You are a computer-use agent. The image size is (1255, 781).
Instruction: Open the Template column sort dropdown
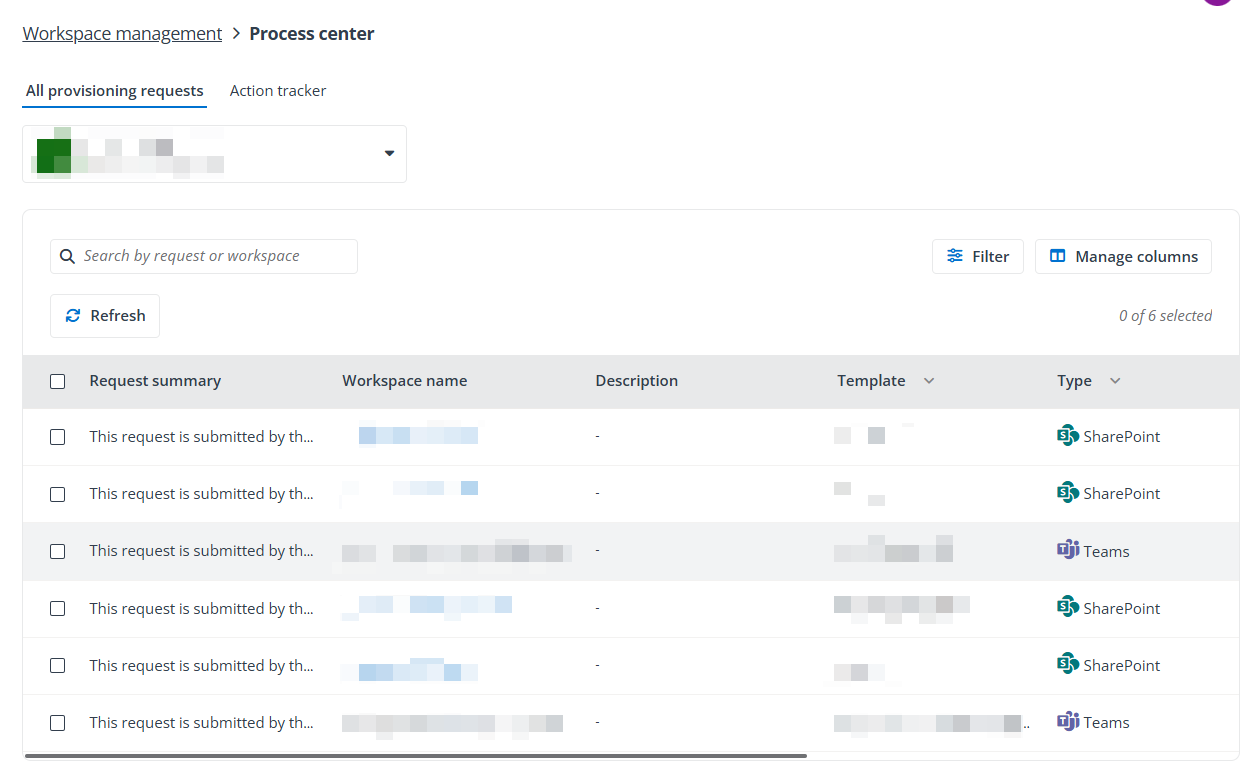(x=929, y=380)
